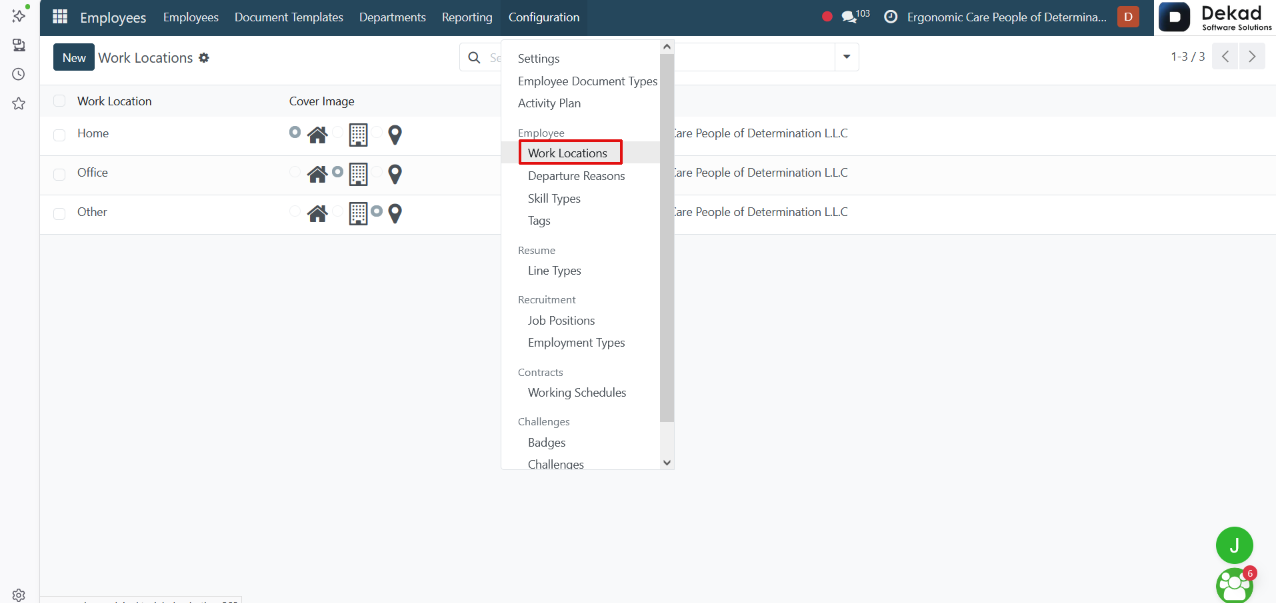This screenshot has height=603, width=1276.
Task: Open the Reporting menu
Action: coord(467,17)
